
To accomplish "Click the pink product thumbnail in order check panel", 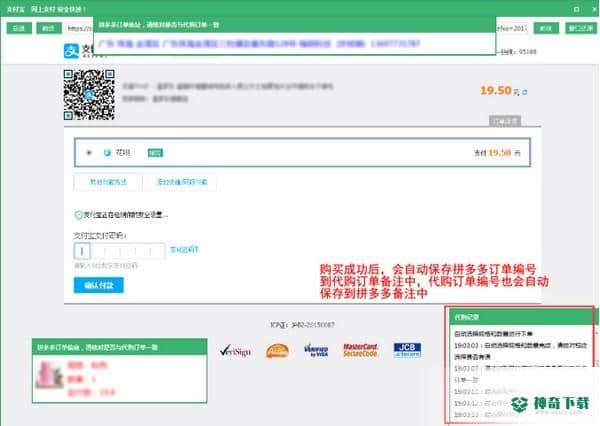I will point(49,375).
